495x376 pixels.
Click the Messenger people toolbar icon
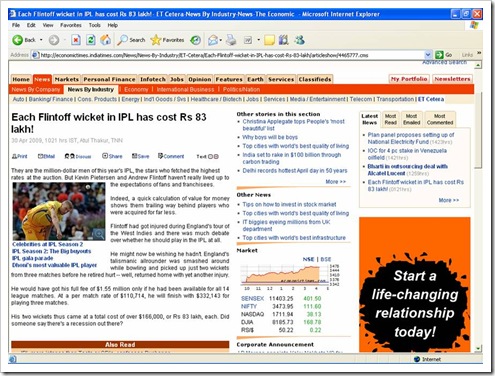click(x=299, y=40)
